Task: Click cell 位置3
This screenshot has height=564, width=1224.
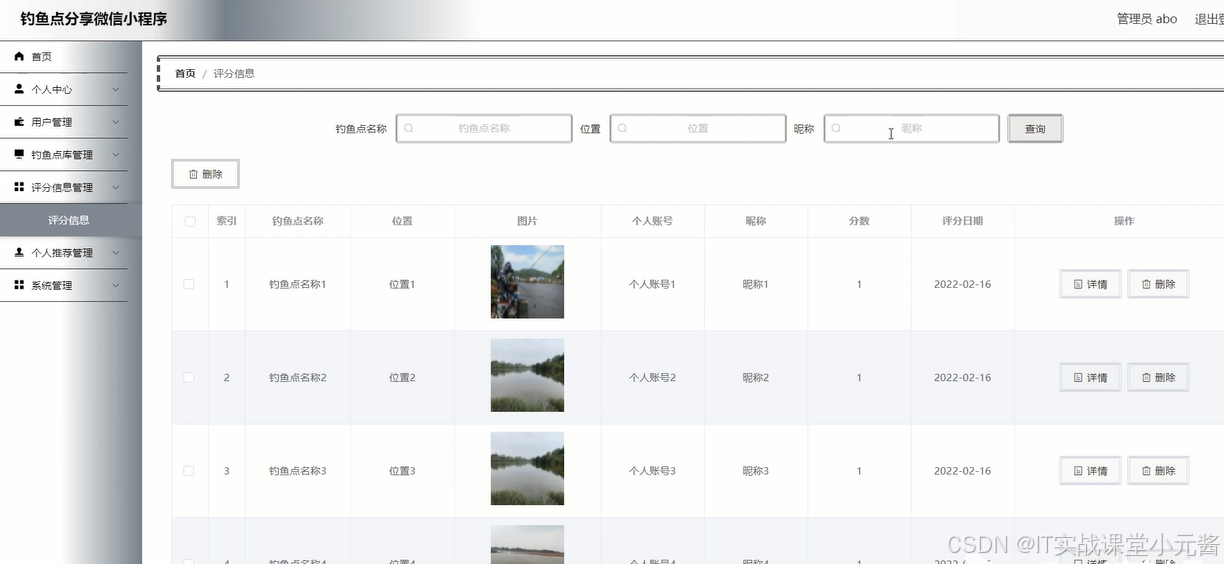Action: coord(402,471)
